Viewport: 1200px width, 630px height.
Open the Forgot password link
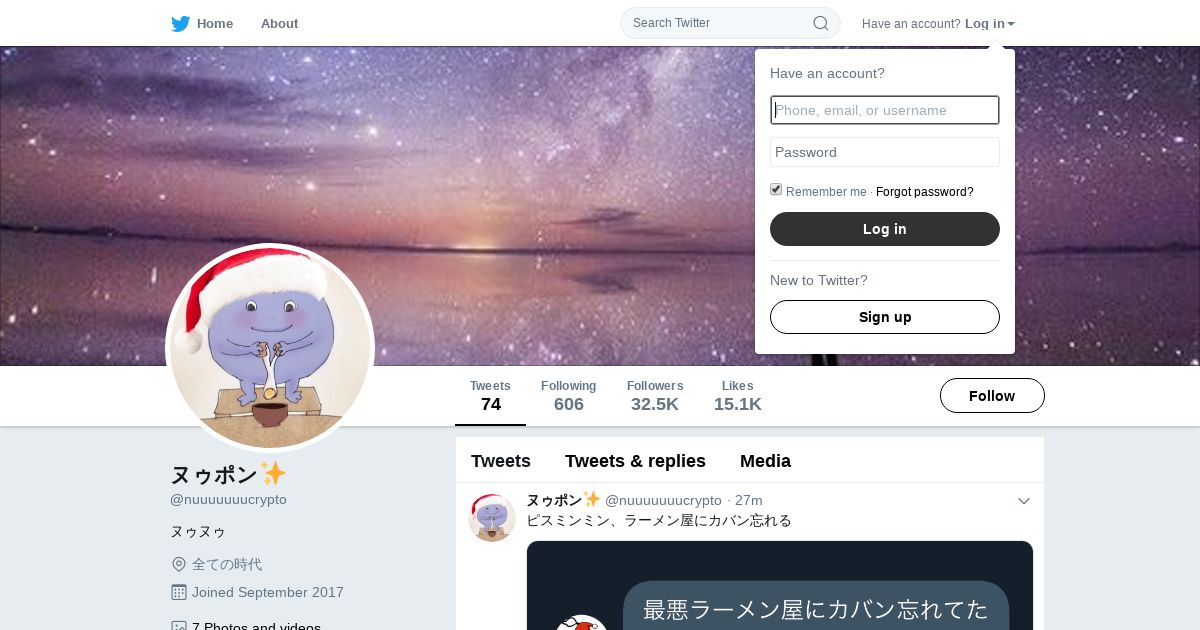click(x=925, y=192)
